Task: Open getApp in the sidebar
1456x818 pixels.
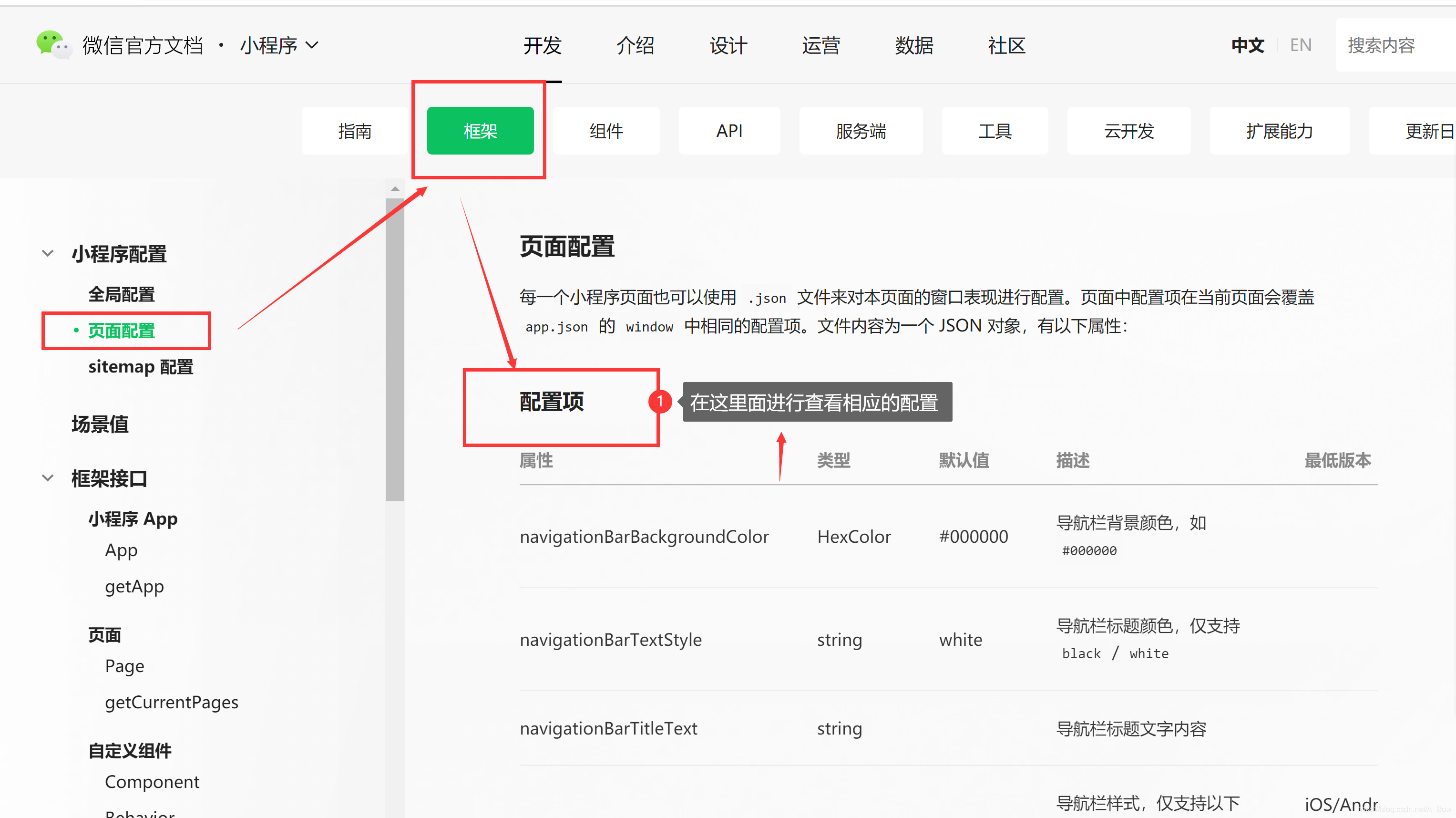Action: tap(134, 587)
